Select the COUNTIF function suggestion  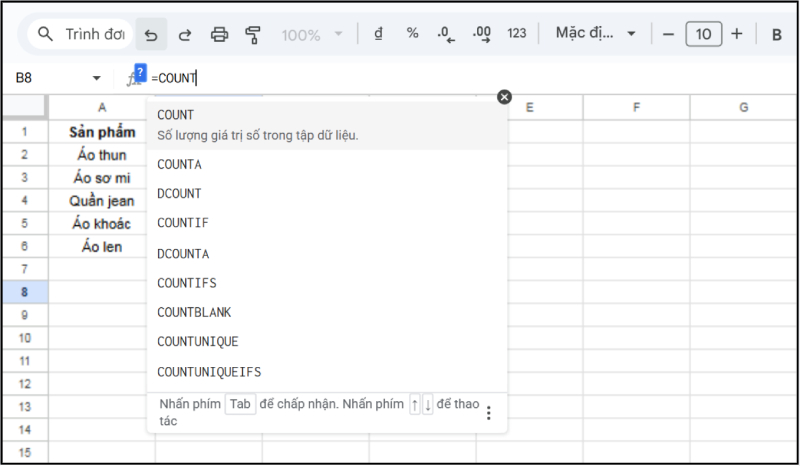pyautogui.click(x=327, y=223)
